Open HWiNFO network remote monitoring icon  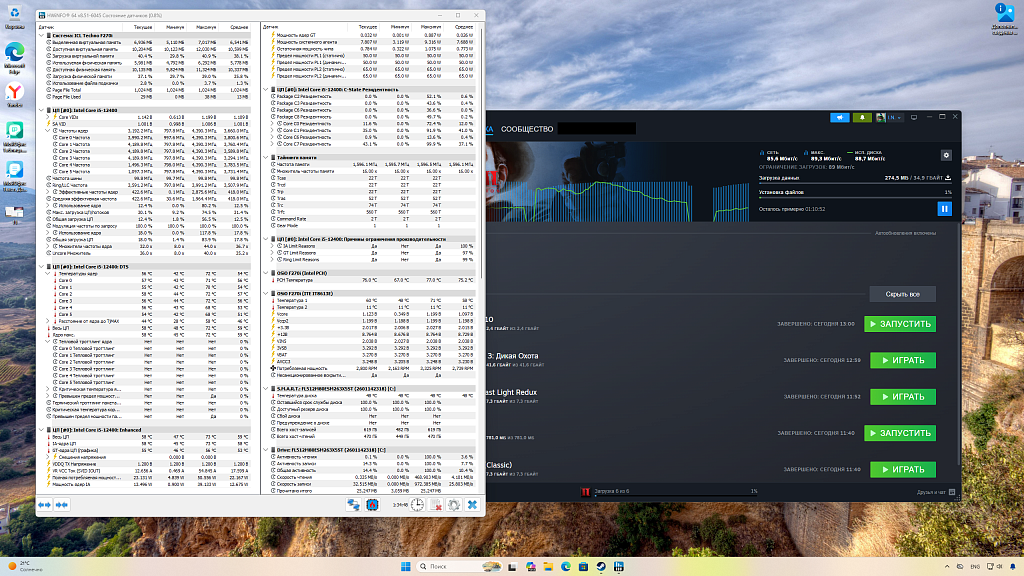(353, 505)
